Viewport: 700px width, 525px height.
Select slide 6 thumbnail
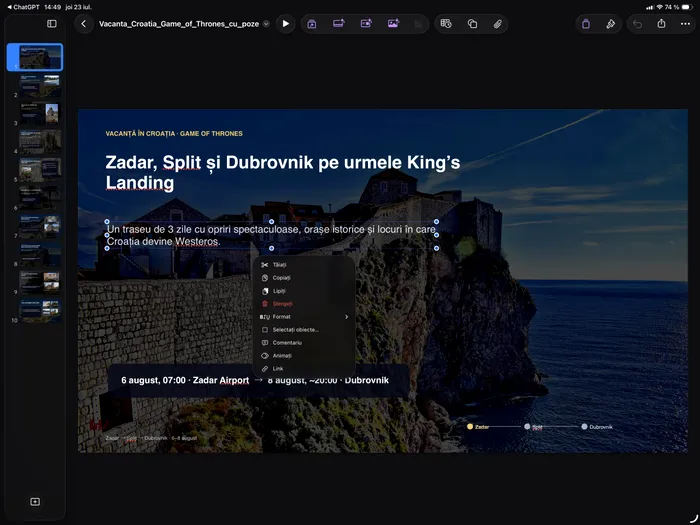pyautogui.click(x=40, y=198)
